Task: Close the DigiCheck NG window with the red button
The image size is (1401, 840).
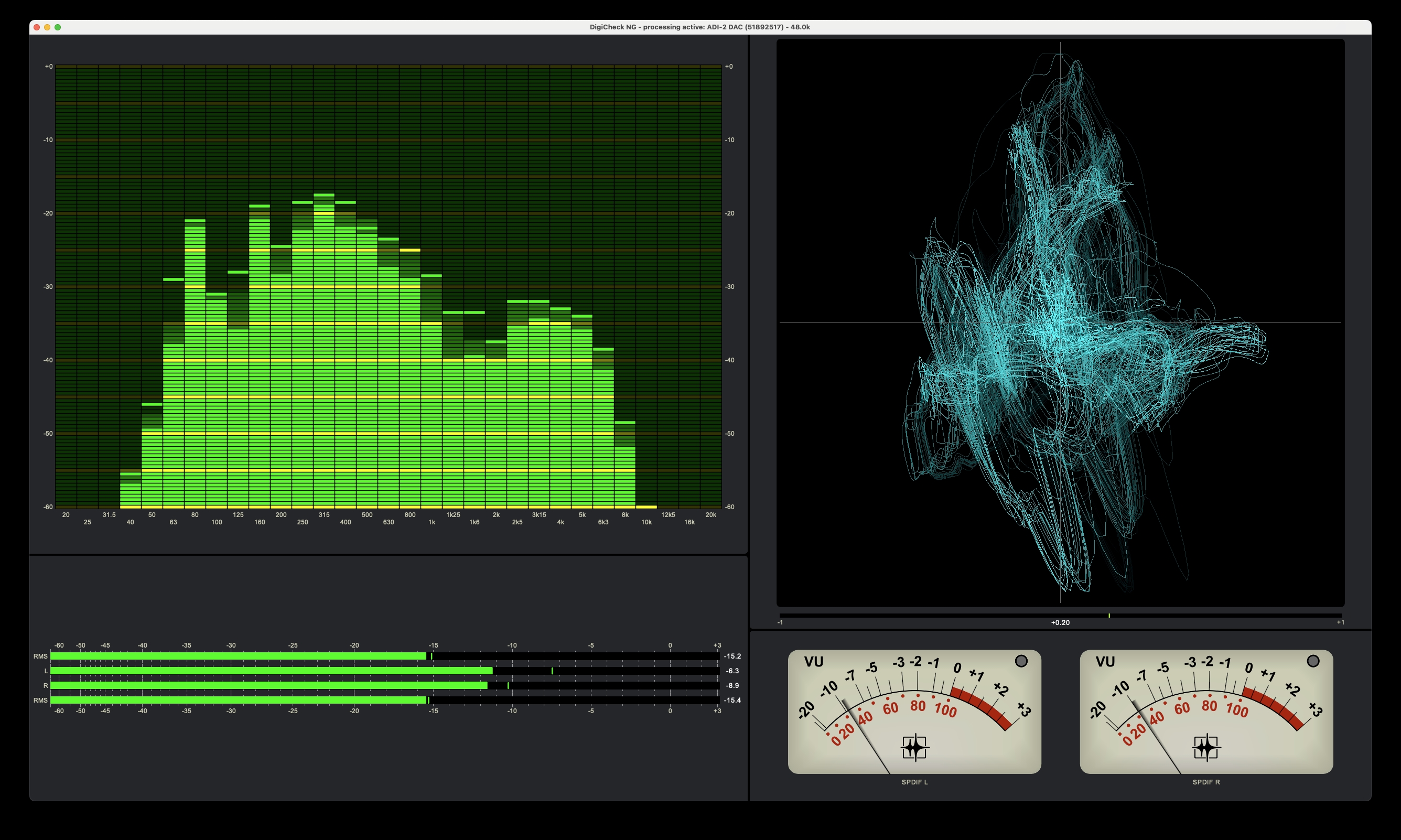Action: click(37, 27)
